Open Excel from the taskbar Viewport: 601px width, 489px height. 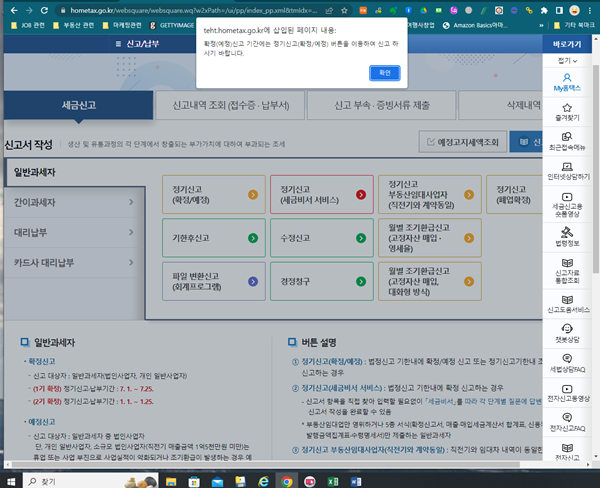click(333, 481)
